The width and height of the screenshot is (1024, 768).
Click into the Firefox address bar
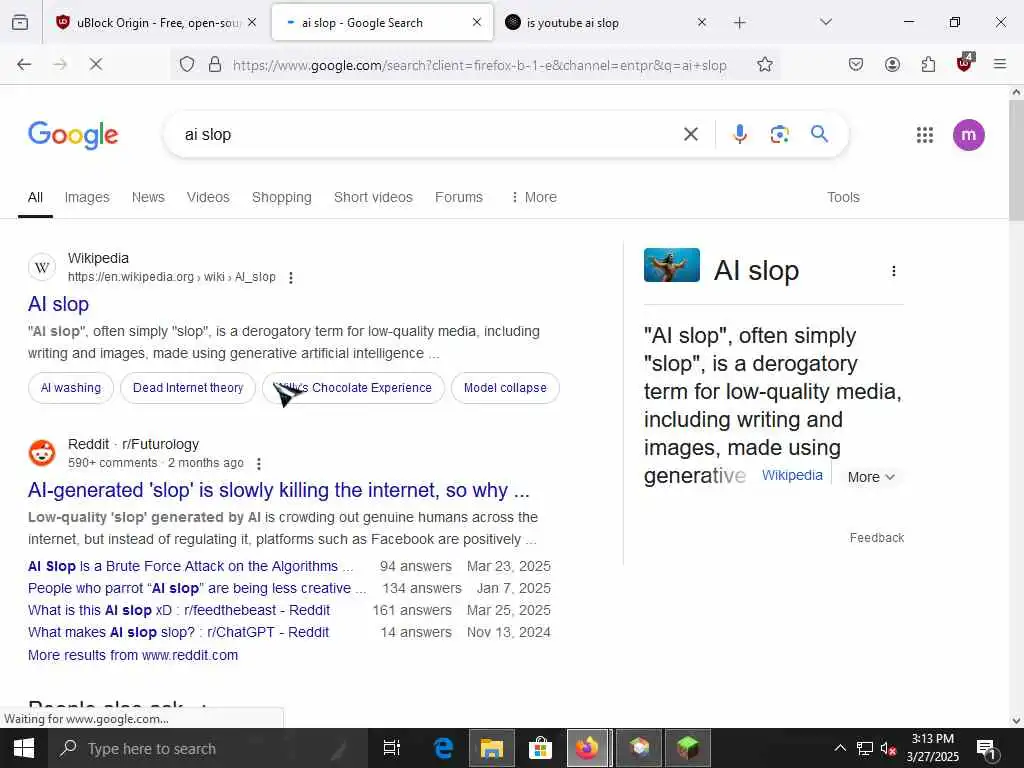tap(480, 65)
